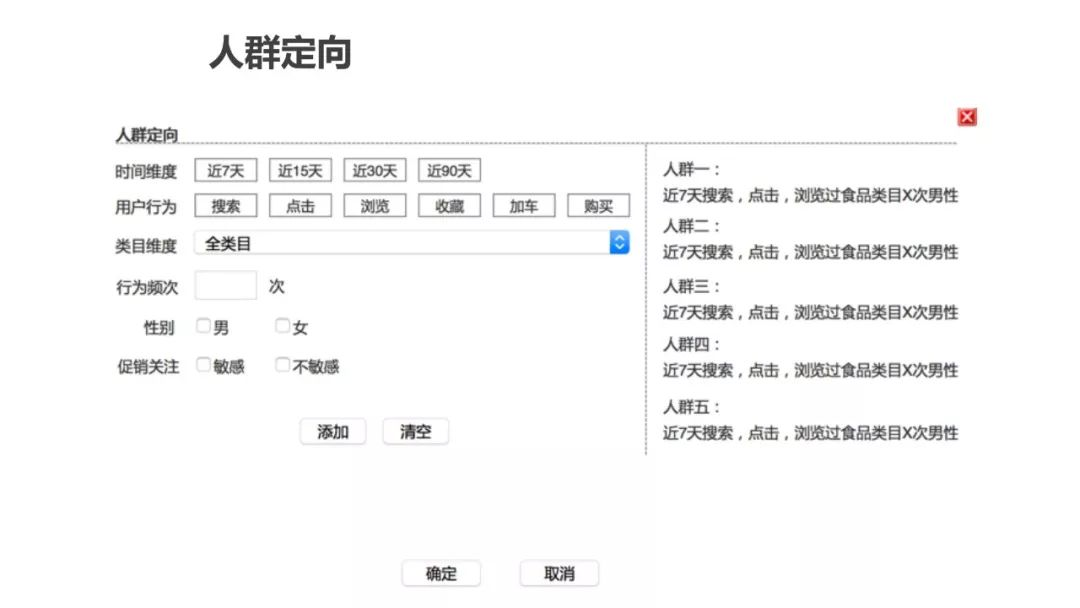Select 点击 user behavior

300,206
